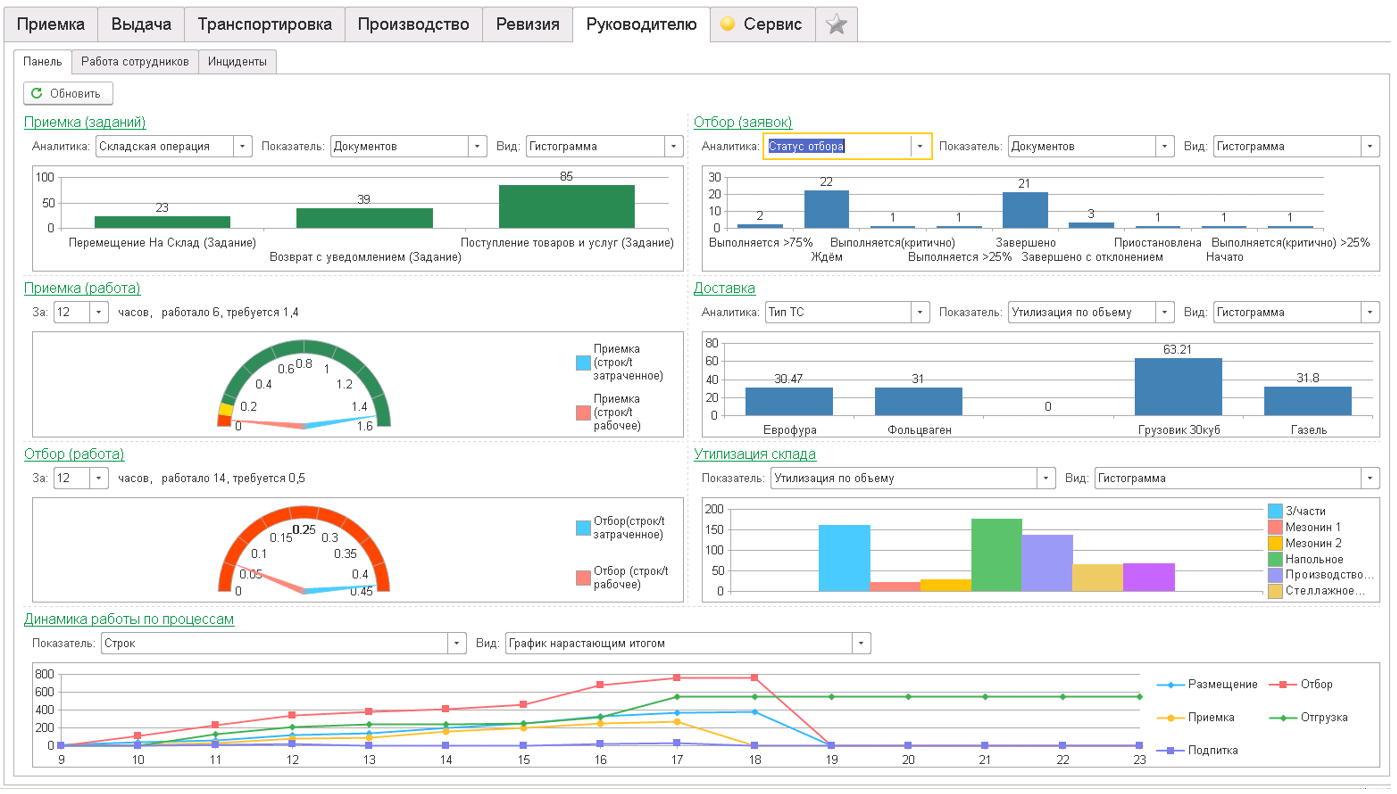Screen dimensions: 1397x794
Task: Open the favorites star tab
Action: 836,25
